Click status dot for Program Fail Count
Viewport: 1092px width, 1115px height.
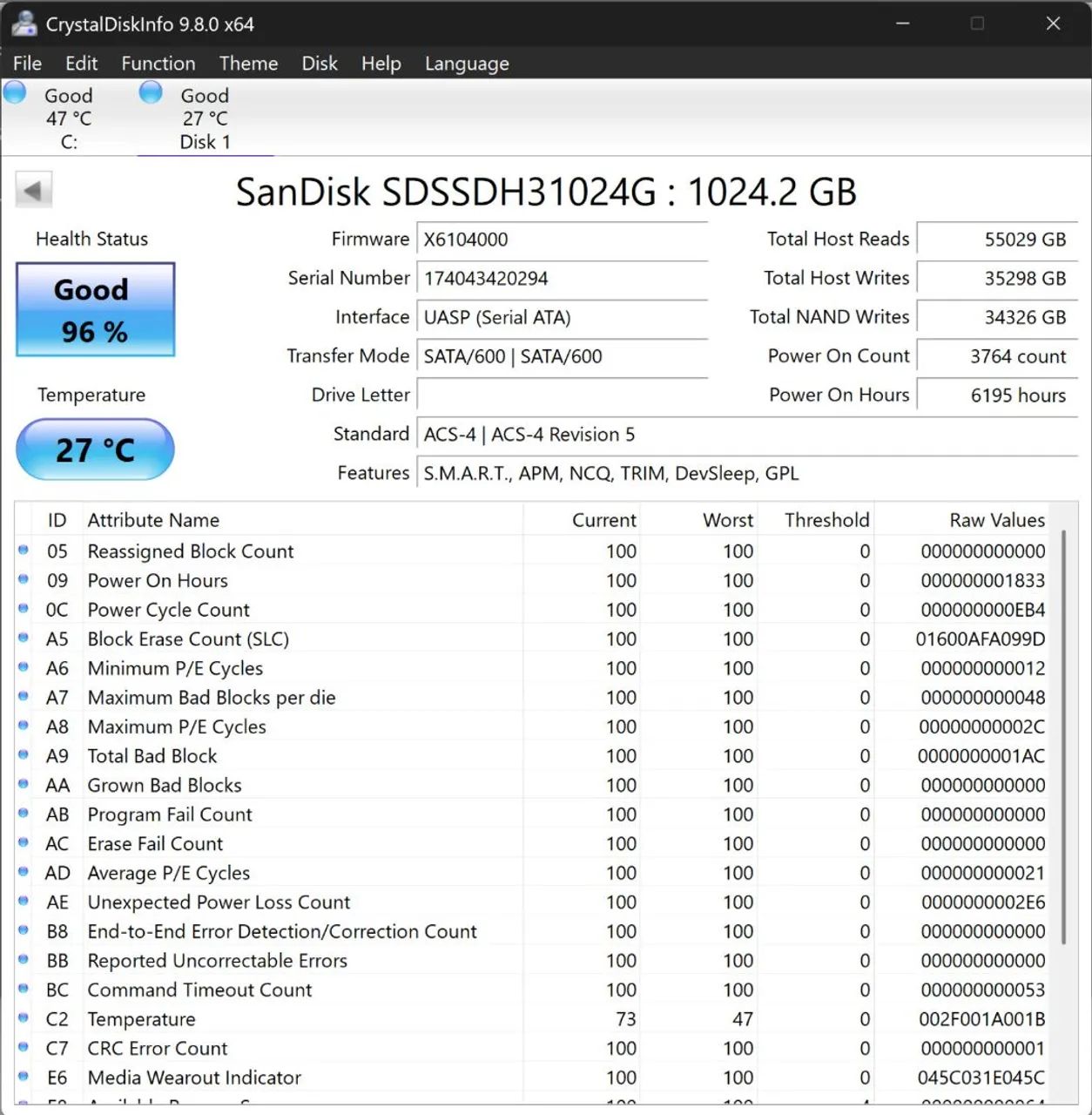click(24, 813)
